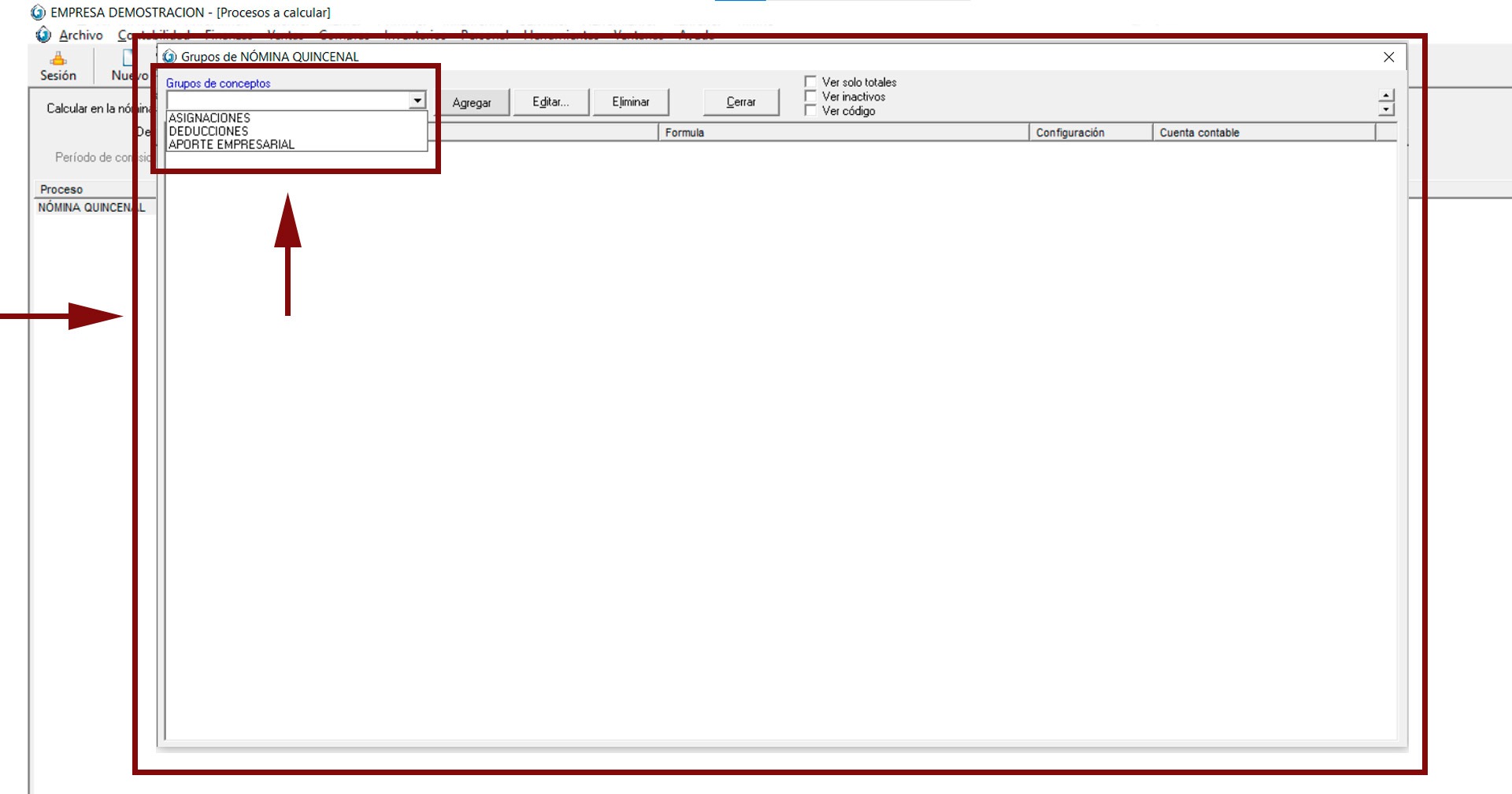
Task: Open the Grupos de conceptos dropdown arrow
Action: (417, 101)
